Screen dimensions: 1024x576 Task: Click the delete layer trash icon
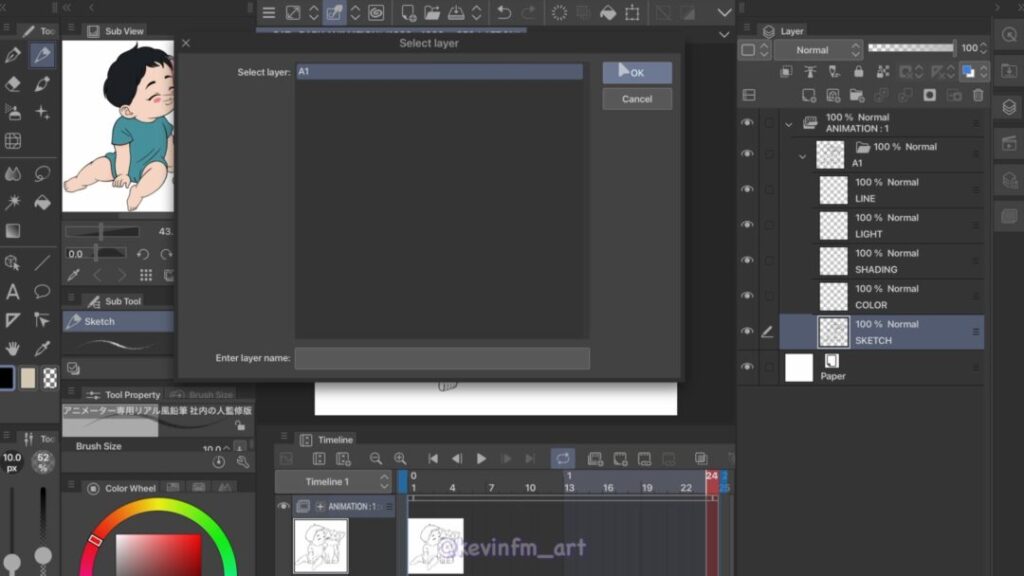978,95
